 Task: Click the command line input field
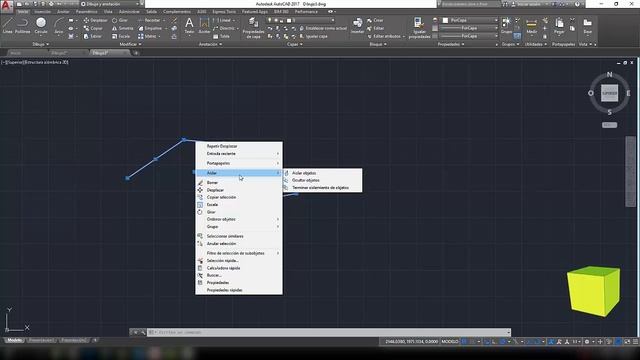(x=329, y=332)
